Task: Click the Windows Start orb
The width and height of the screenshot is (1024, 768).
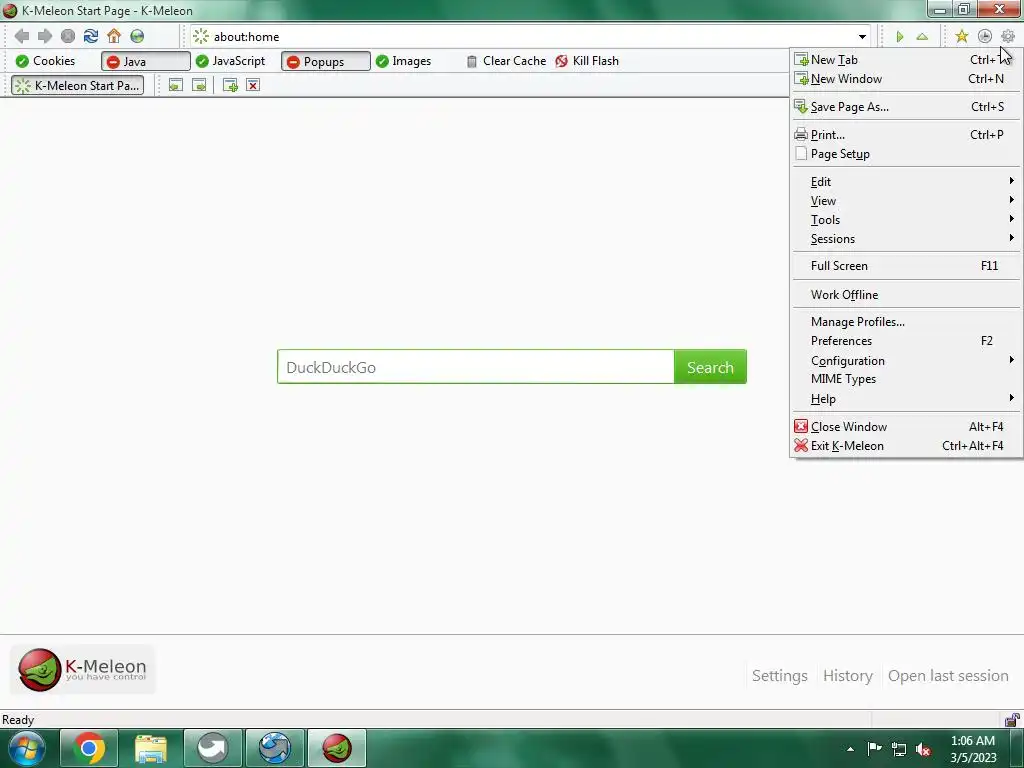Action: [26, 748]
